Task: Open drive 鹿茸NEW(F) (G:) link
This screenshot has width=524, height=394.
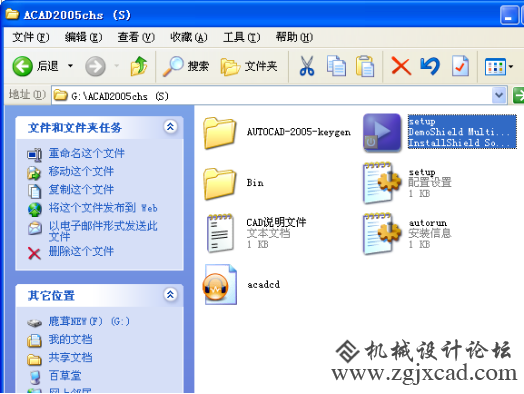Action: click(x=89, y=321)
